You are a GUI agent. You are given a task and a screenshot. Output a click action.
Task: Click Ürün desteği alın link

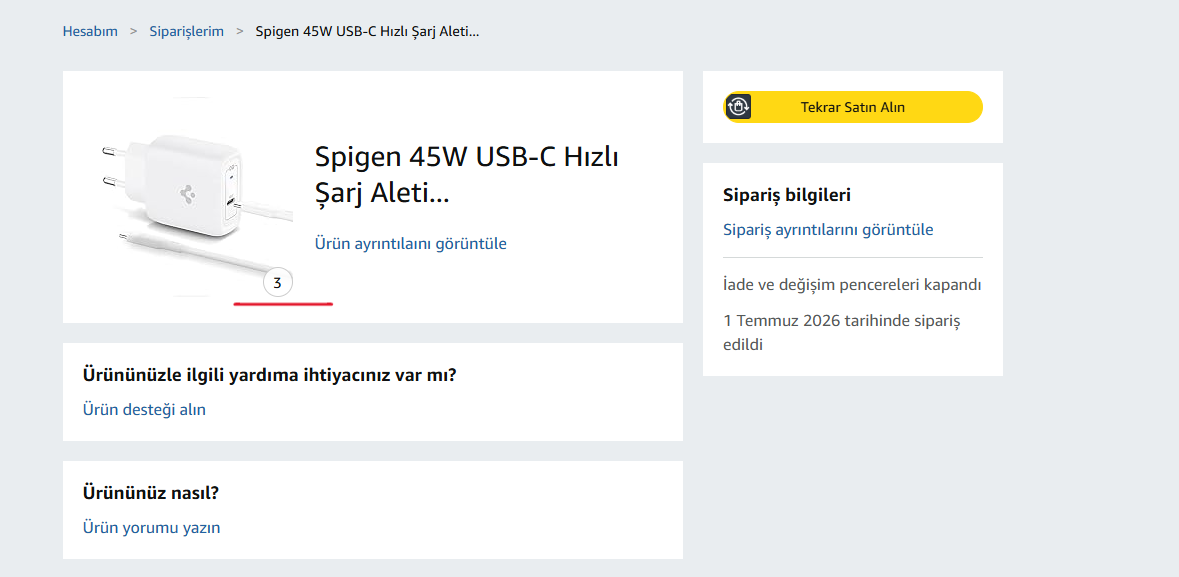point(144,409)
